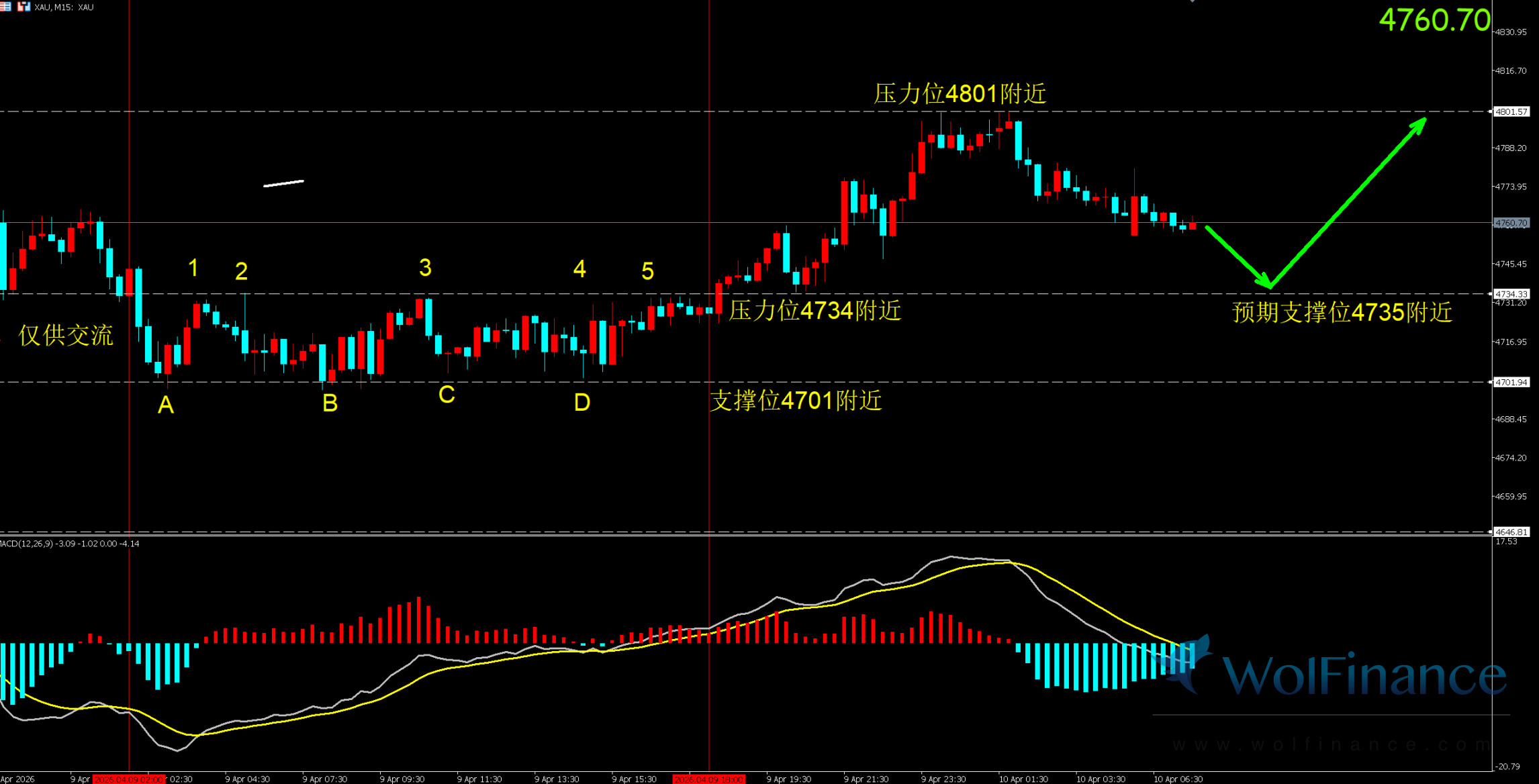Image resolution: width=1539 pixels, height=784 pixels.
Task: Click the 支撑位4701附近 text label
Action: coord(796,401)
